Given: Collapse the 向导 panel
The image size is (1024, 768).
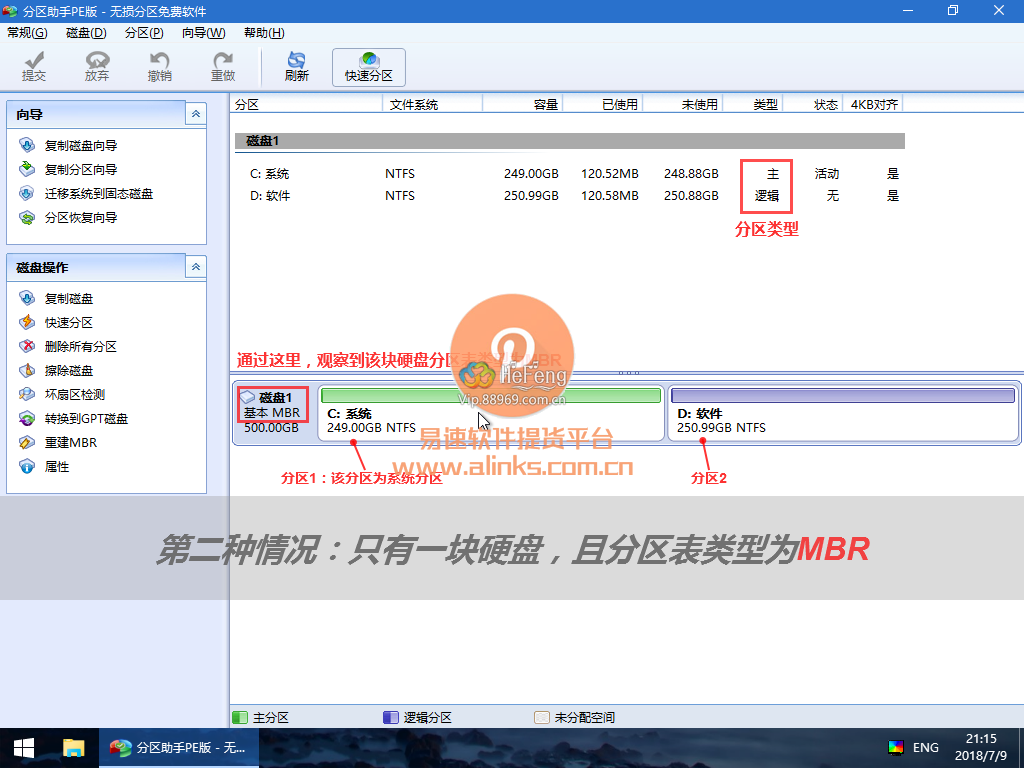Looking at the screenshot, I should click(196, 115).
